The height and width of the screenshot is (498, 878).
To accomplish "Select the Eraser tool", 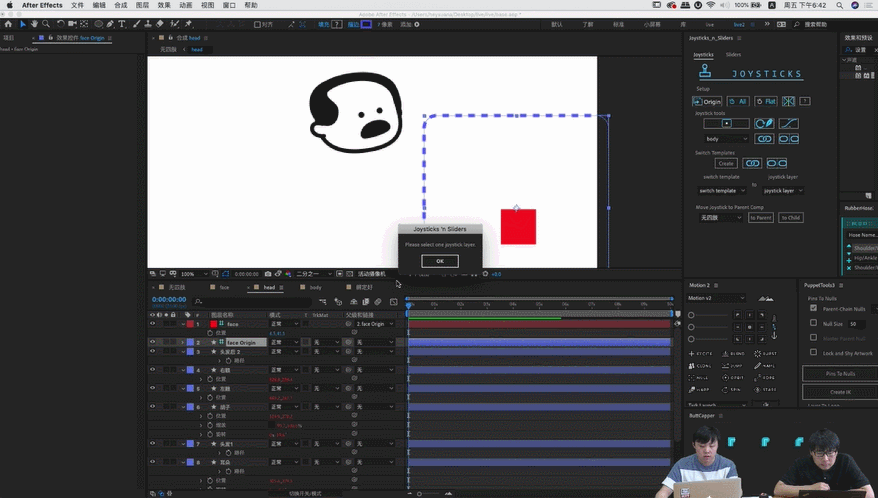I will pos(160,24).
